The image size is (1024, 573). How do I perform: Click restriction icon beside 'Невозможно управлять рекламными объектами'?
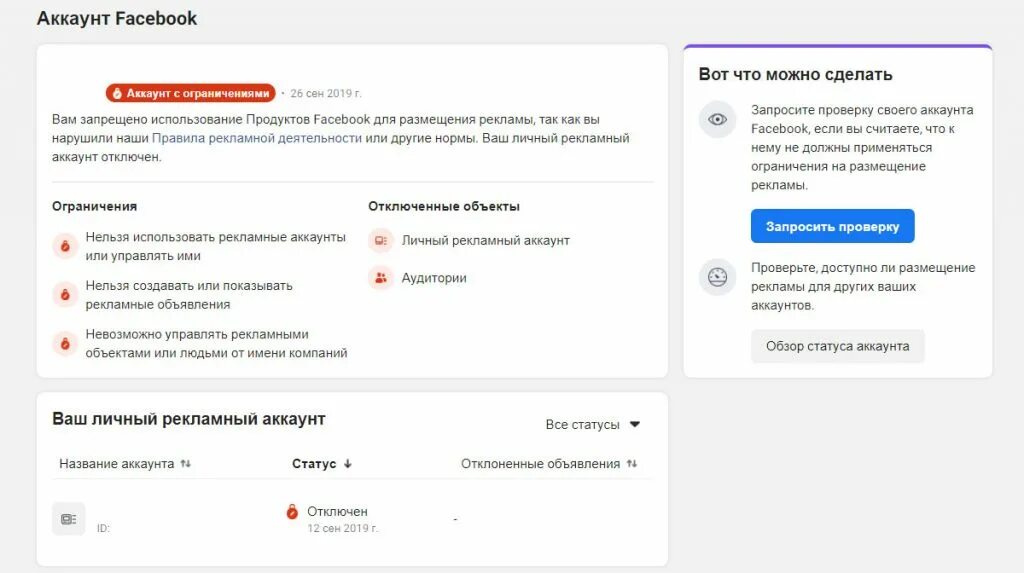[65, 343]
